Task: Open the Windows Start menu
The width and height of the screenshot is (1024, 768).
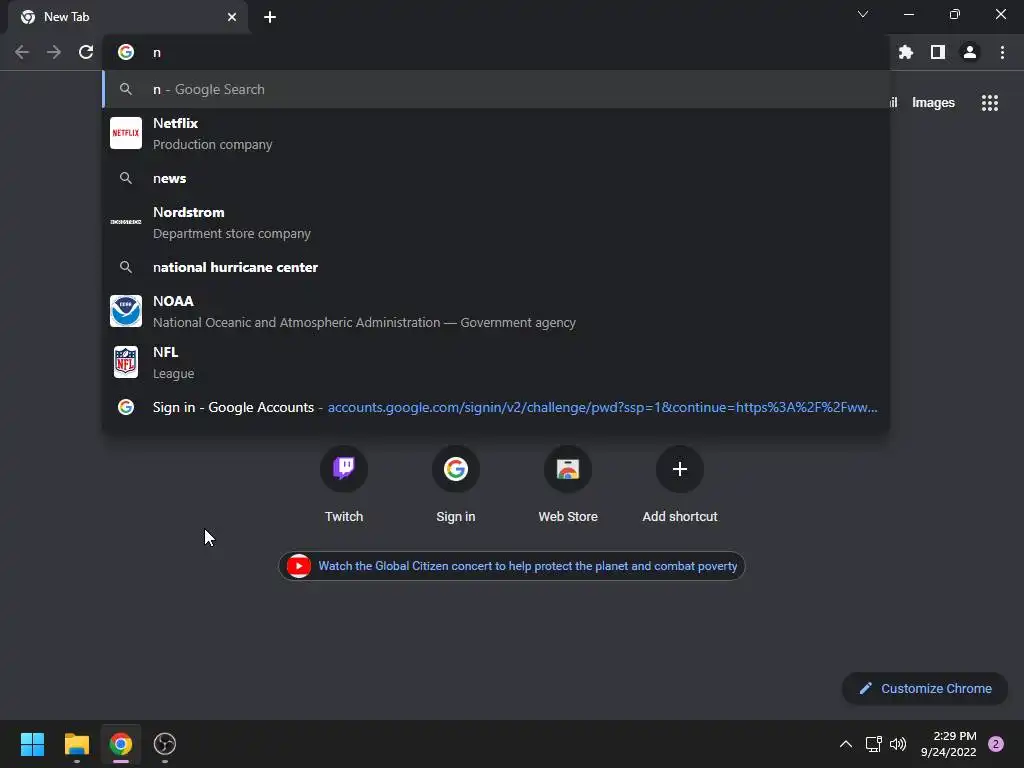Action: (x=32, y=744)
